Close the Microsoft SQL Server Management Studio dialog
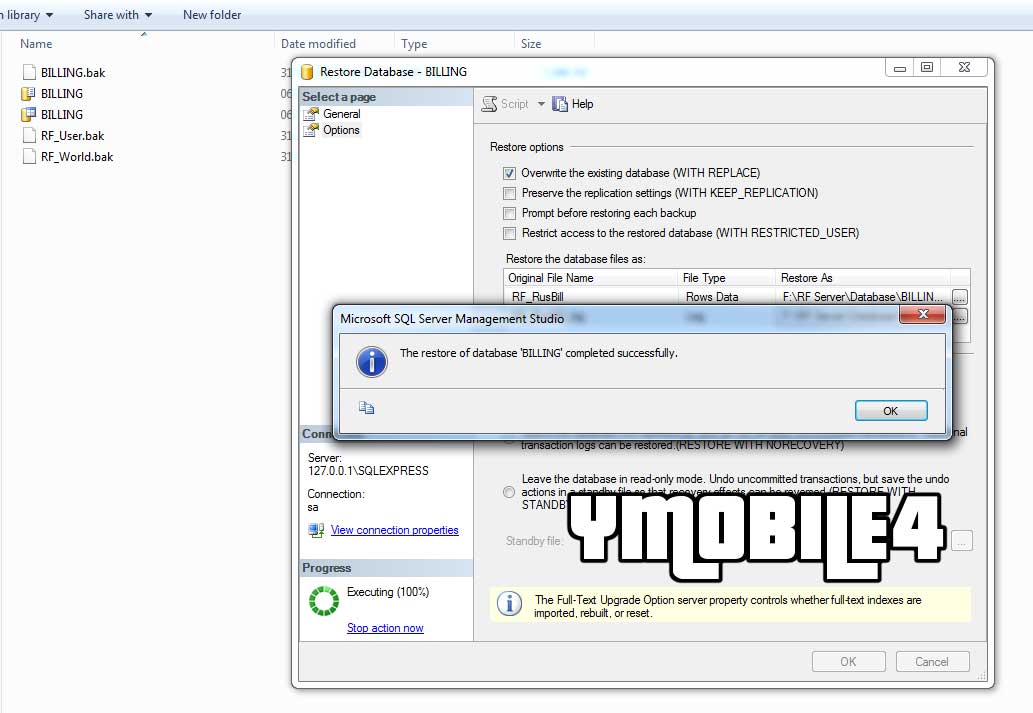1033x713 pixels. [922, 314]
